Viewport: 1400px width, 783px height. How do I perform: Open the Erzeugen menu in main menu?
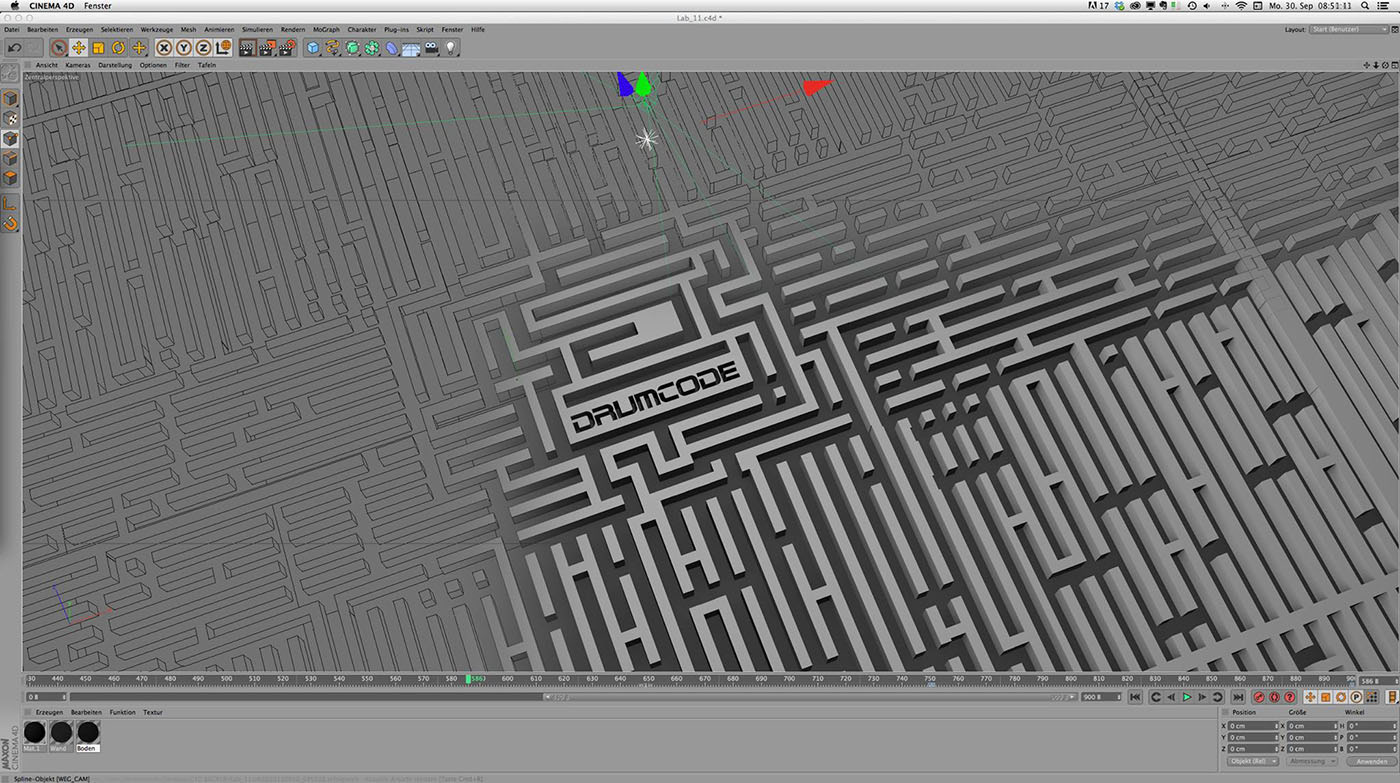tap(80, 30)
